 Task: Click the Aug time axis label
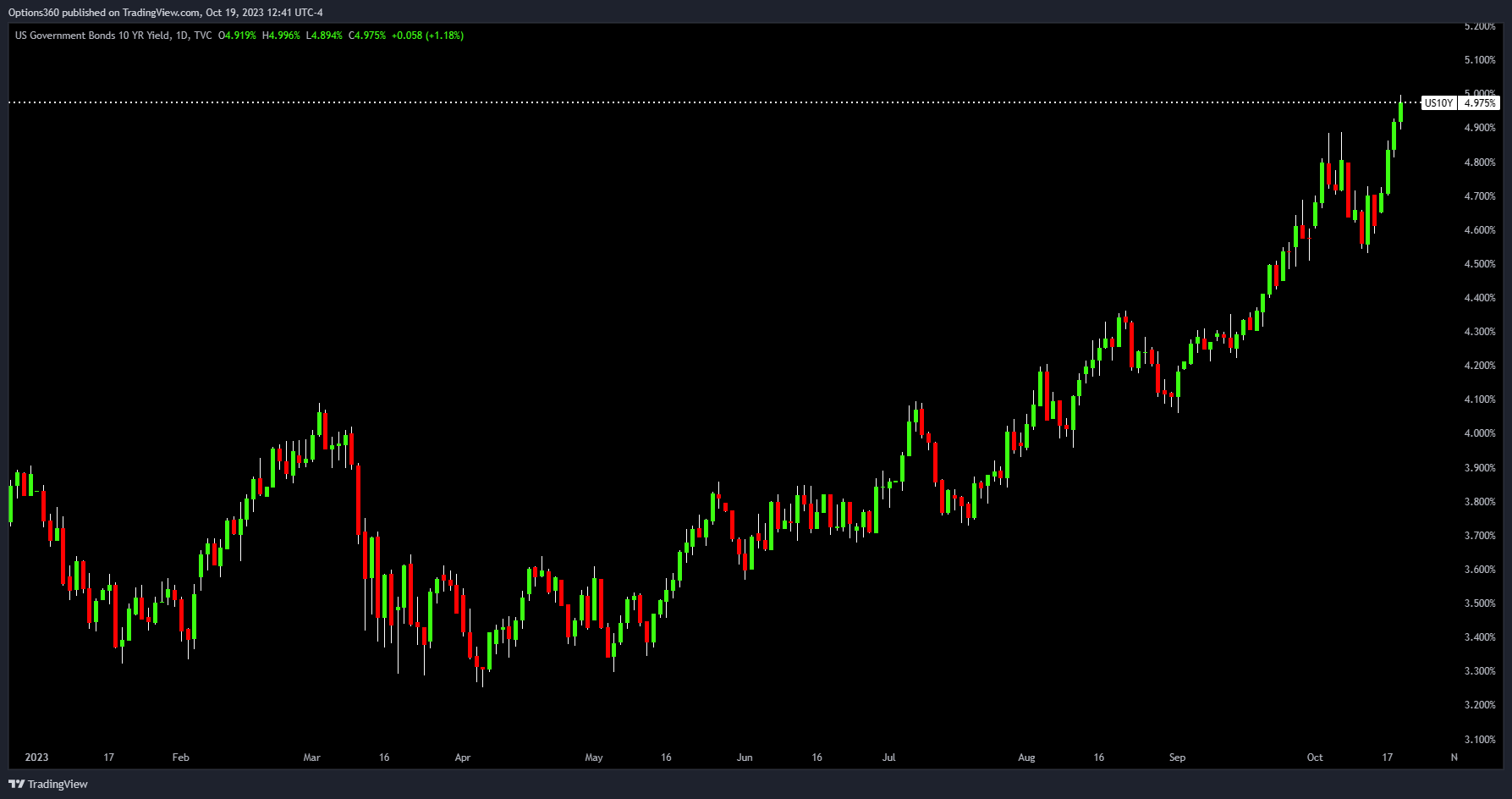click(1026, 758)
